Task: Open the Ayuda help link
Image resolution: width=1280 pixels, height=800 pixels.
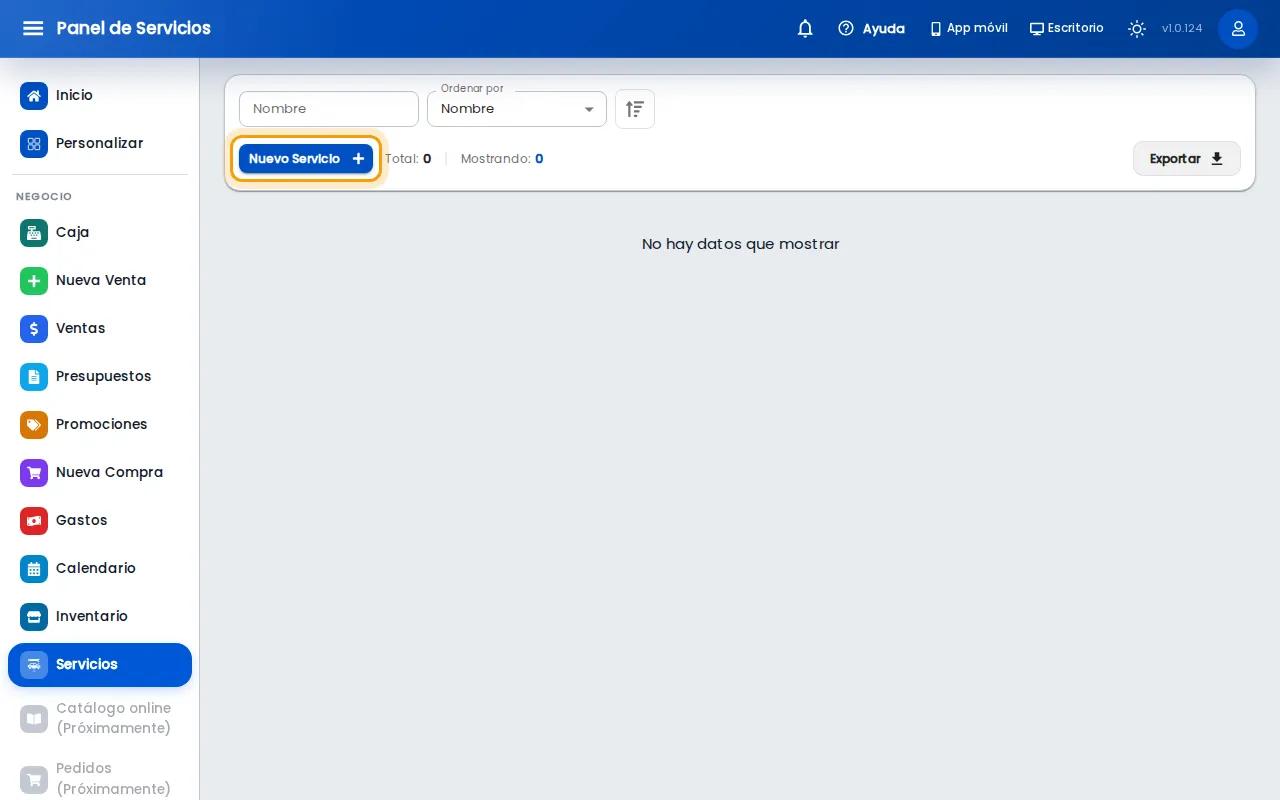Action: click(x=871, y=28)
